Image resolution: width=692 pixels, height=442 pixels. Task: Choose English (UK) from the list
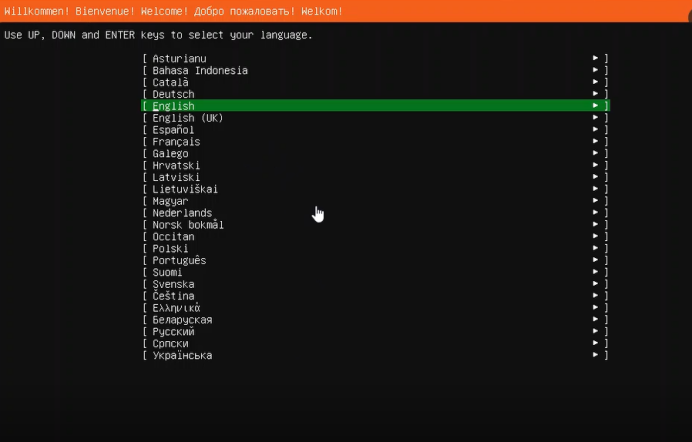[187, 118]
